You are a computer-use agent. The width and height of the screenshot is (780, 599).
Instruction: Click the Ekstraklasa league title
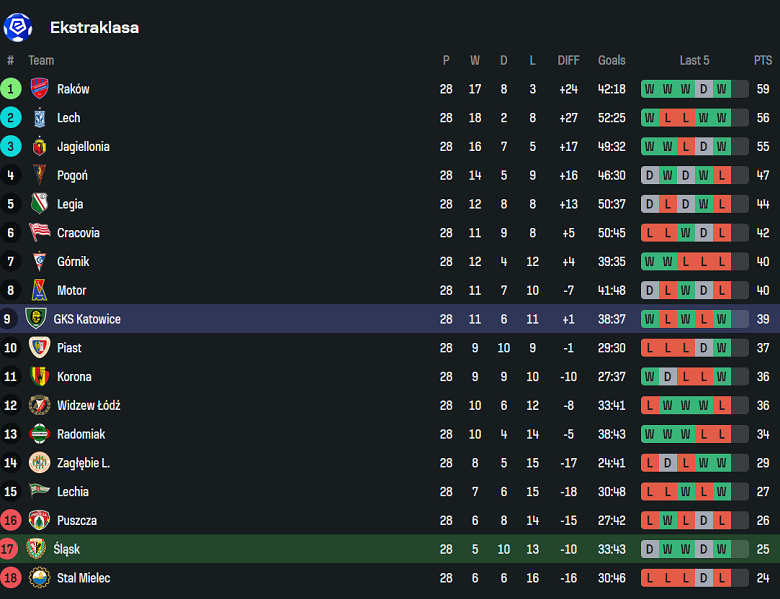pos(94,28)
